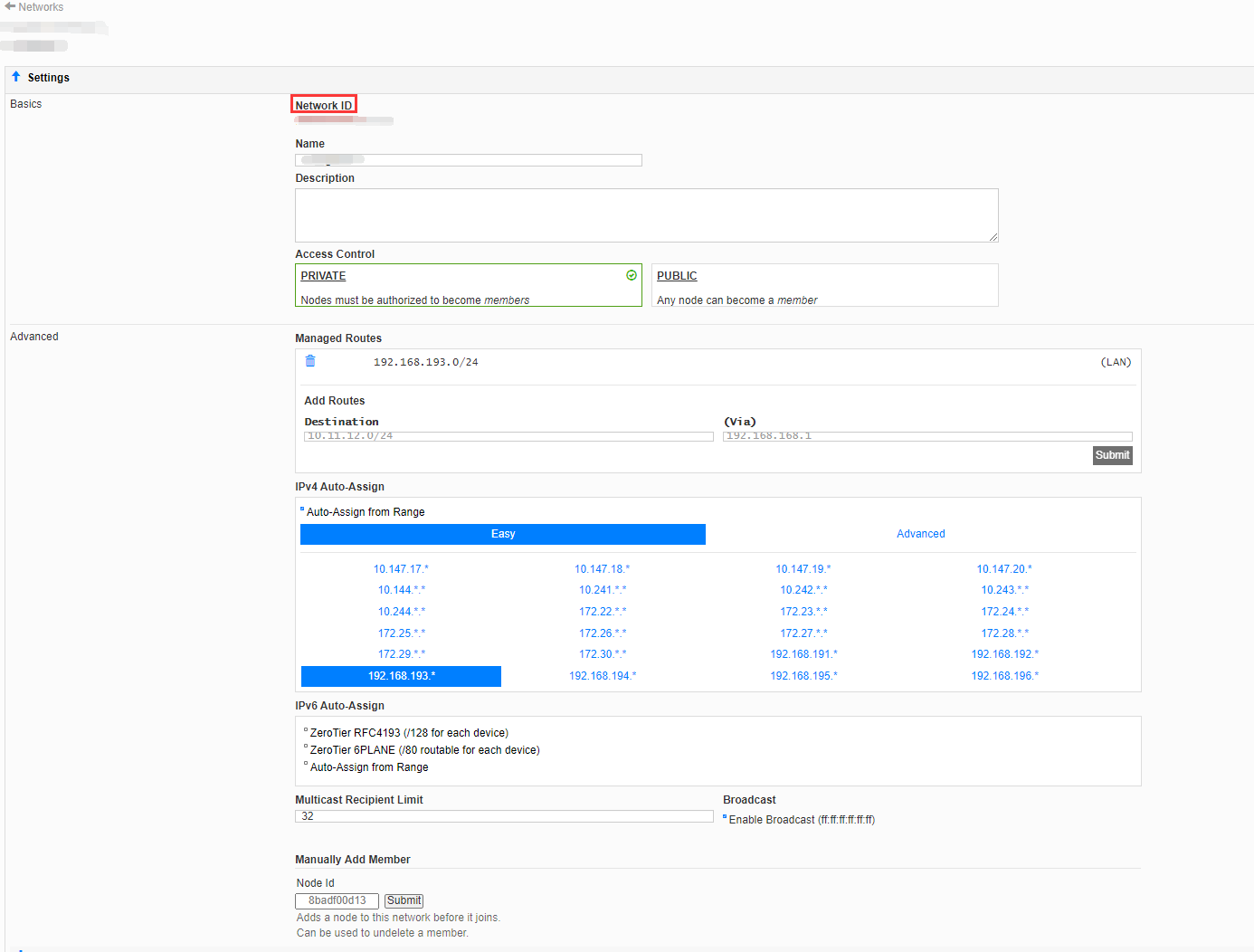Screen dimensions: 1254x952
Task: Click the Node Id input box
Action: [337, 900]
